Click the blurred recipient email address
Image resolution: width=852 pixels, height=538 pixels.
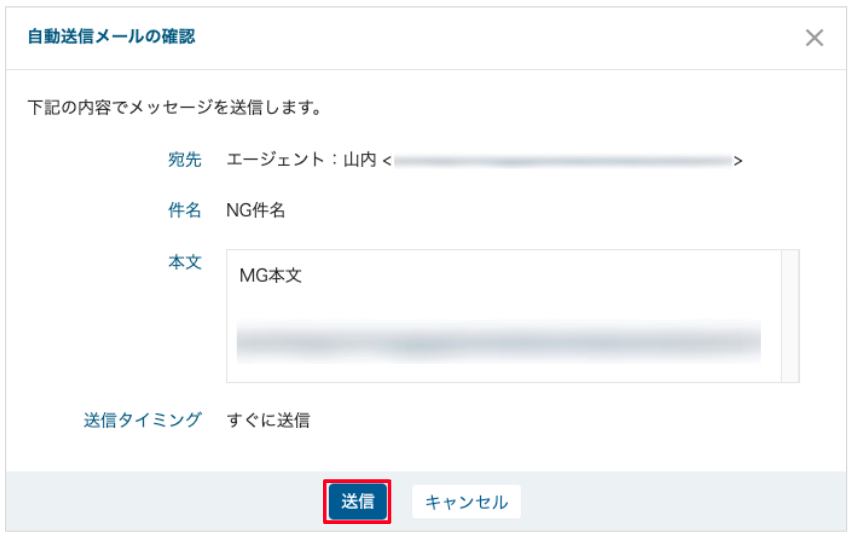click(562, 159)
